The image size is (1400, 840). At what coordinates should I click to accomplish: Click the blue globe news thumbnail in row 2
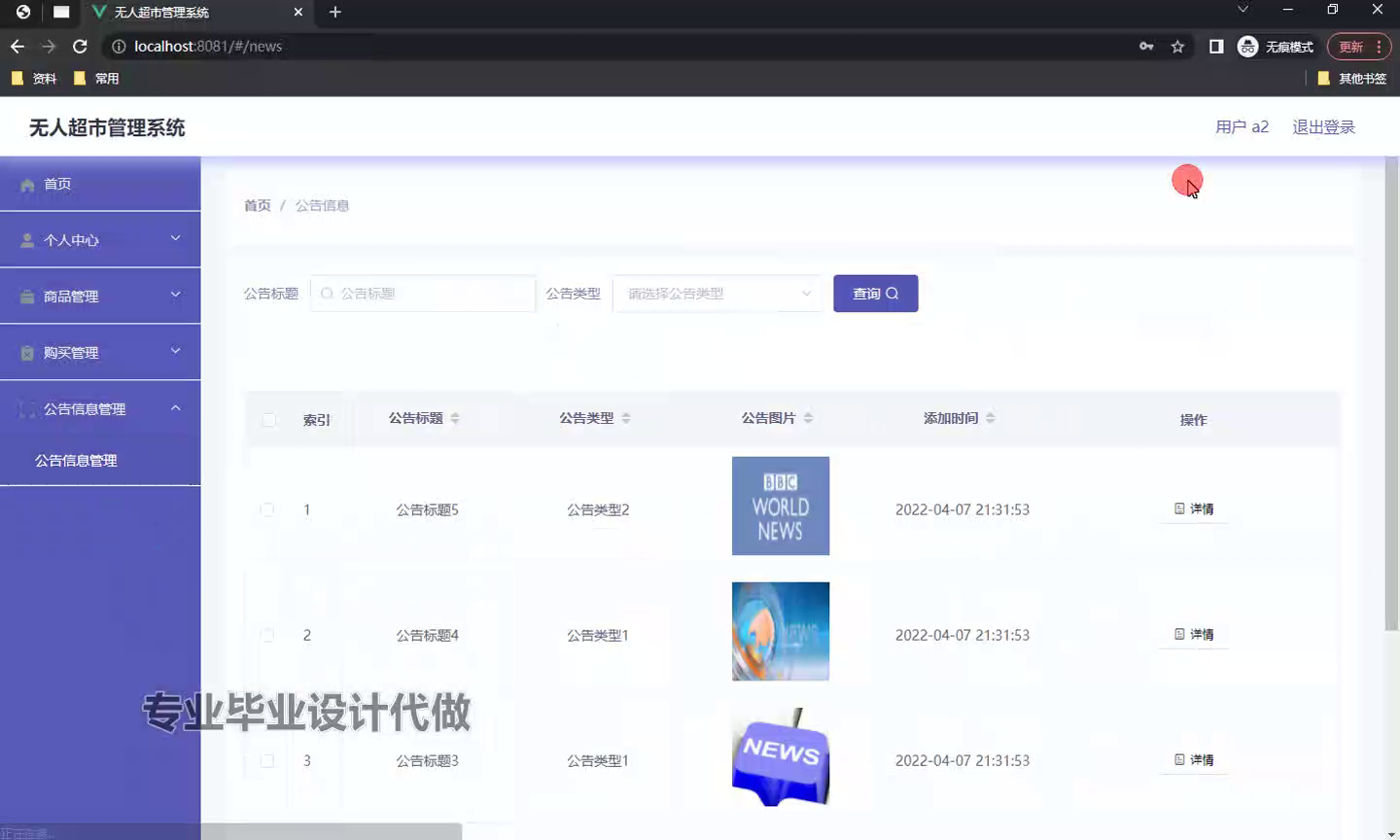[x=781, y=631]
